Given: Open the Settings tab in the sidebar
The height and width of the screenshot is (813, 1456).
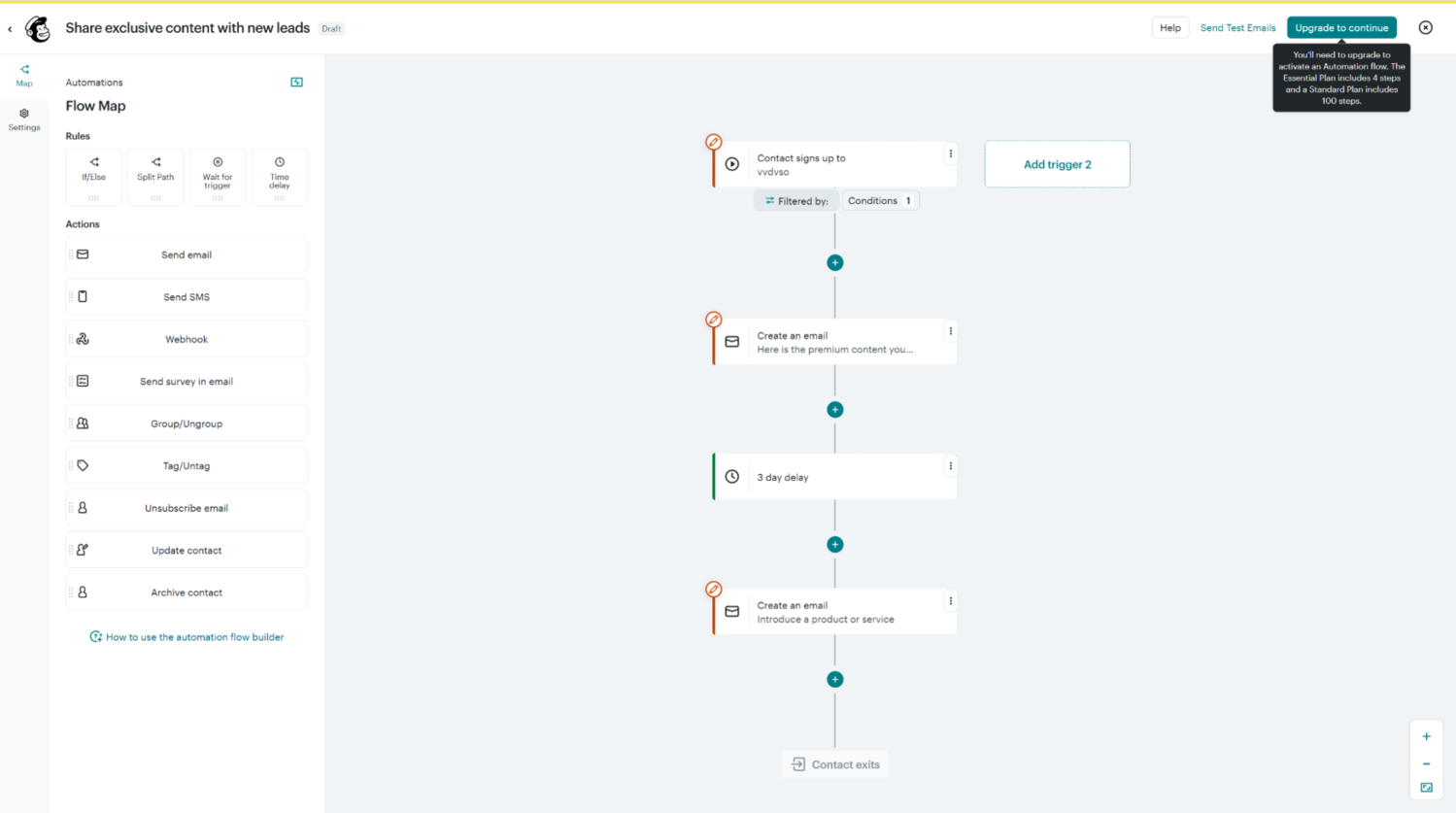Looking at the screenshot, I should coord(23,119).
